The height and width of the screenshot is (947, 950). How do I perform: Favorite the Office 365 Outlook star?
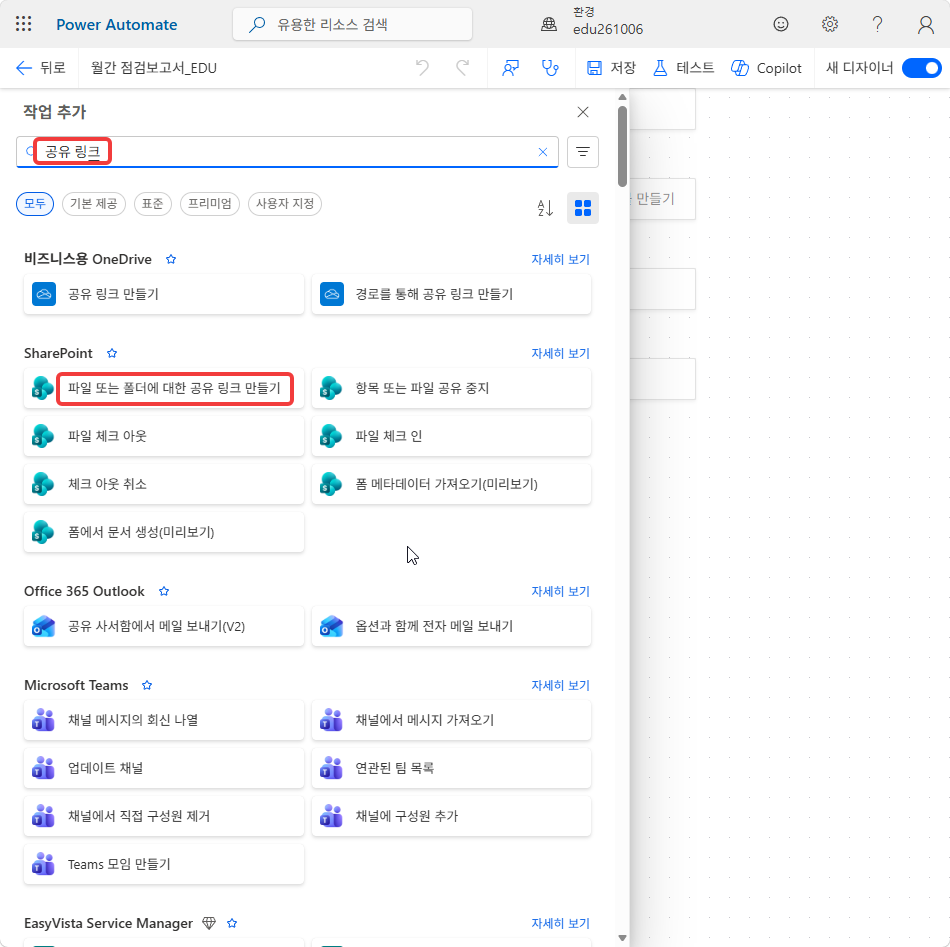coord(164,591)
